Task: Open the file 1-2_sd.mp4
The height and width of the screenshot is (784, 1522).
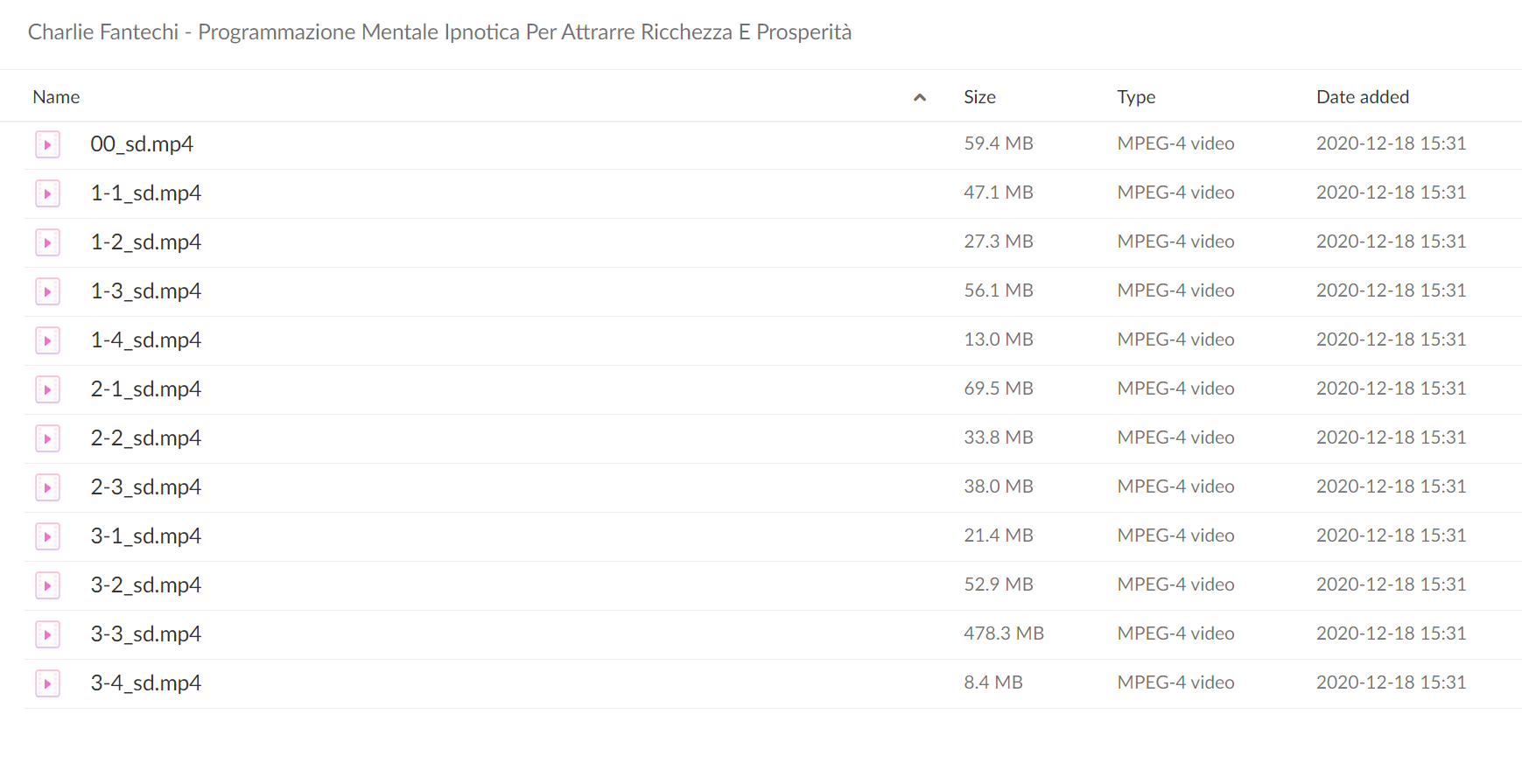Action: [146, 242]
